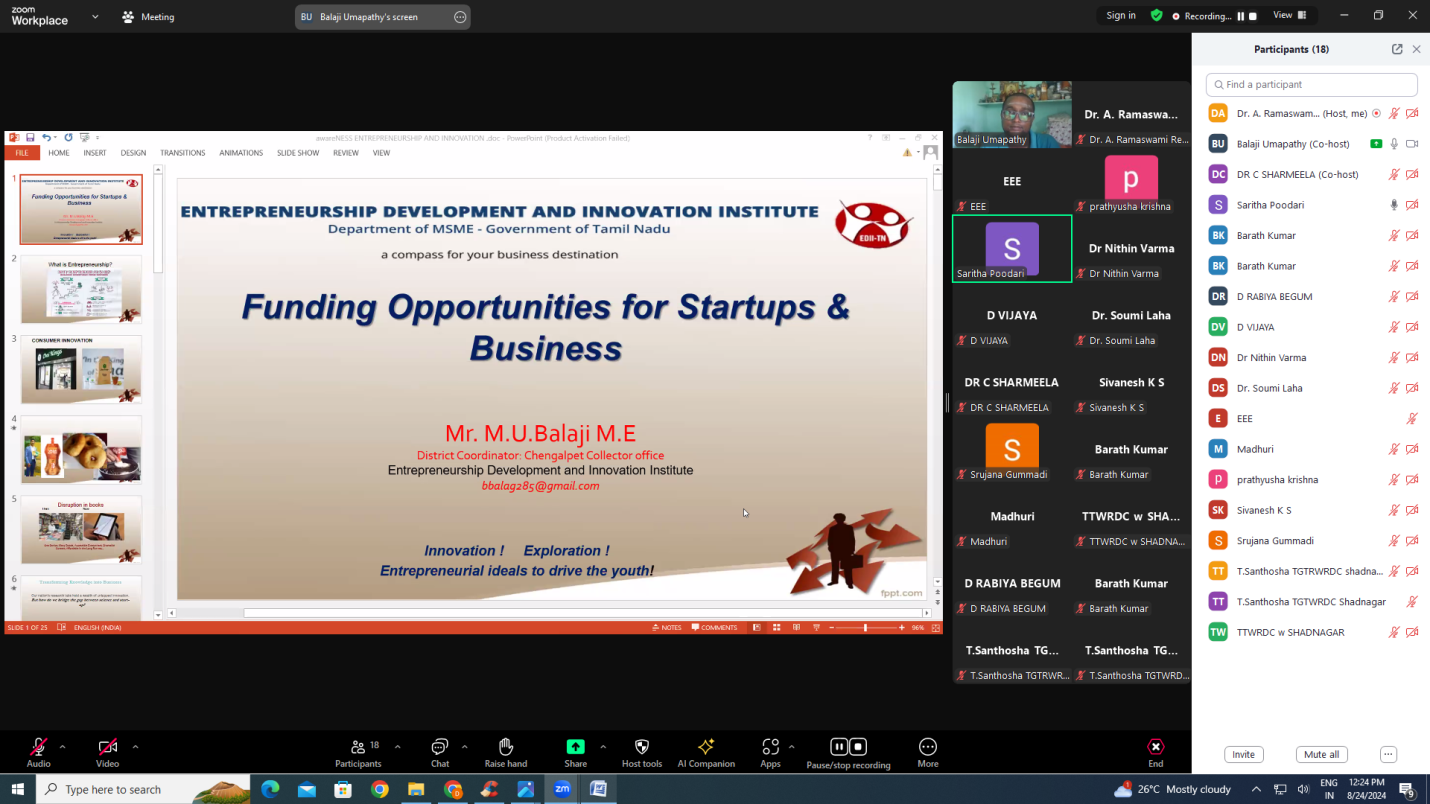Image resolution: width=1430 pixels, height=804 pixels.
Task: Open the FILE tab in PowerPoint
Action: pyautogui.click(x=21, y=153)
